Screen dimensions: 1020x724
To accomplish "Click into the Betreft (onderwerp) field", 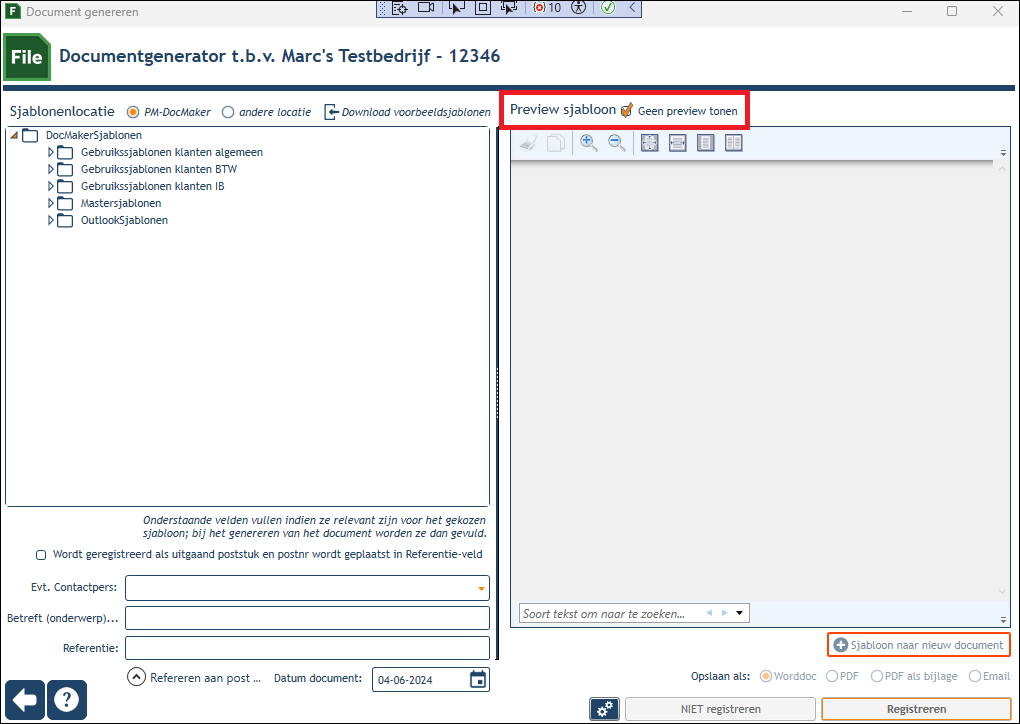I will [x=307, y=618].
